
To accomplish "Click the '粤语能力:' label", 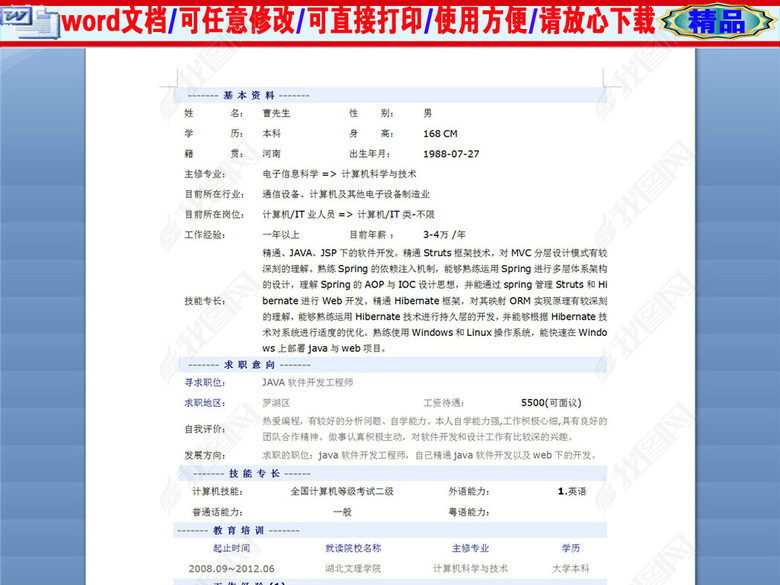I will (469, 512).
